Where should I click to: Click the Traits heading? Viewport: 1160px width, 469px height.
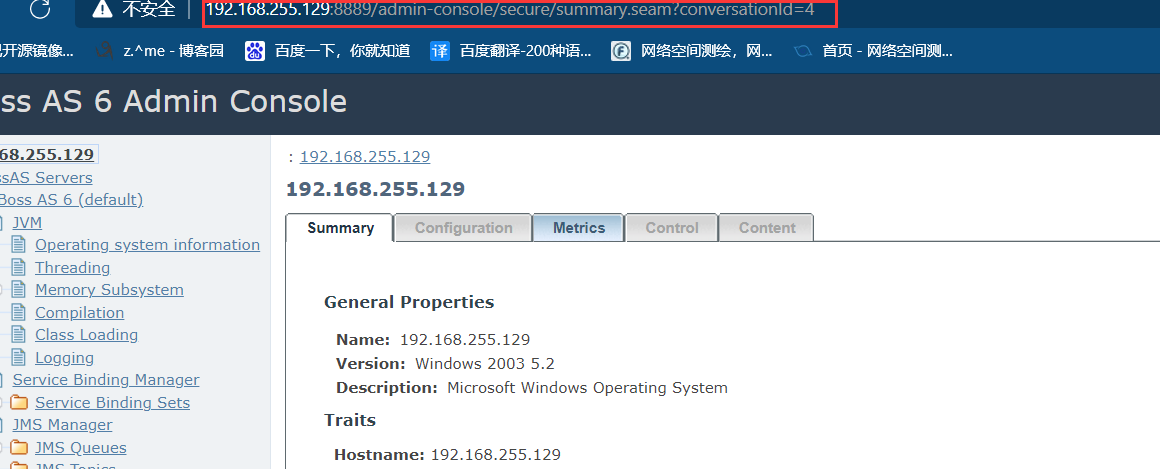point(350,420)
